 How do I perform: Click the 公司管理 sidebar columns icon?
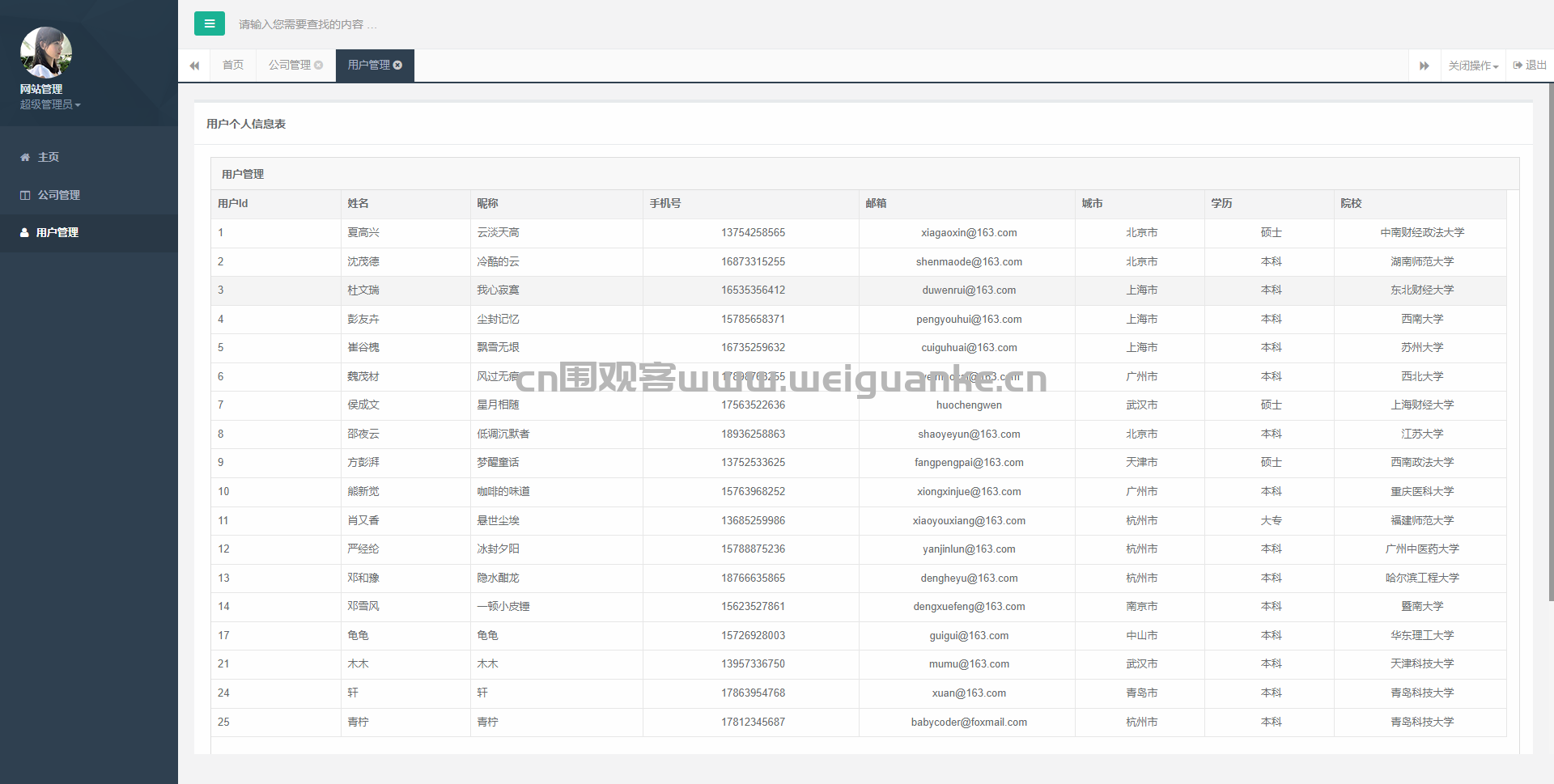click(x=25, y=195)
